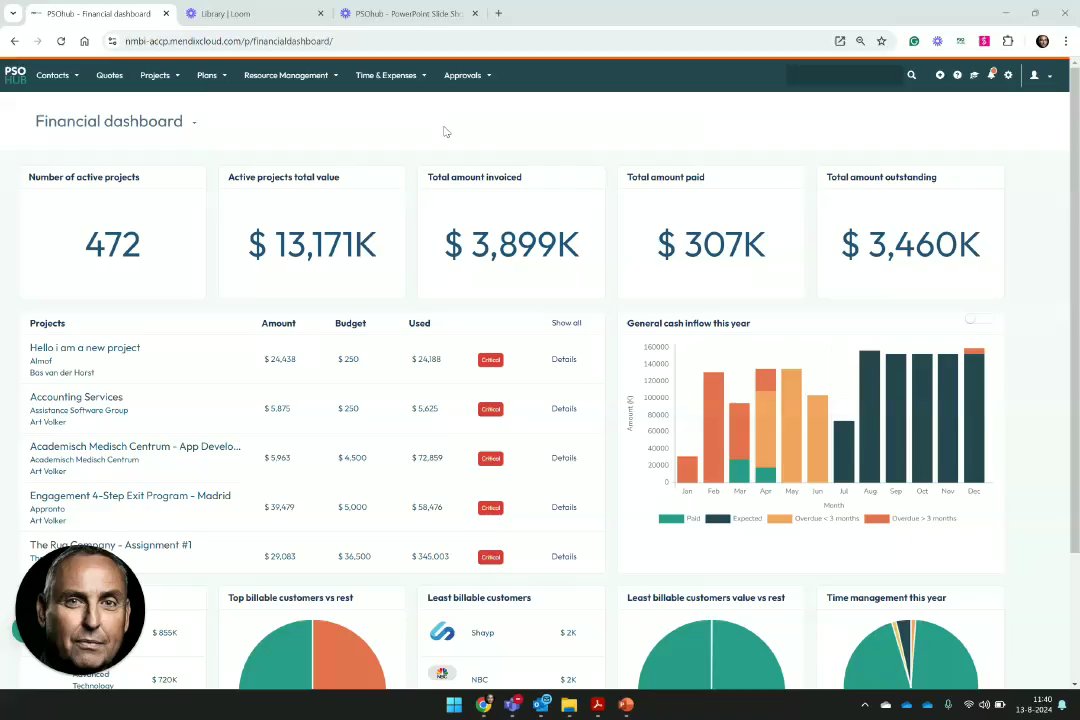This screenshot has width=1080, height=720.
Task: Open Details for Engagement 4-Step Exit Program
Action: (x=563, y=507)
